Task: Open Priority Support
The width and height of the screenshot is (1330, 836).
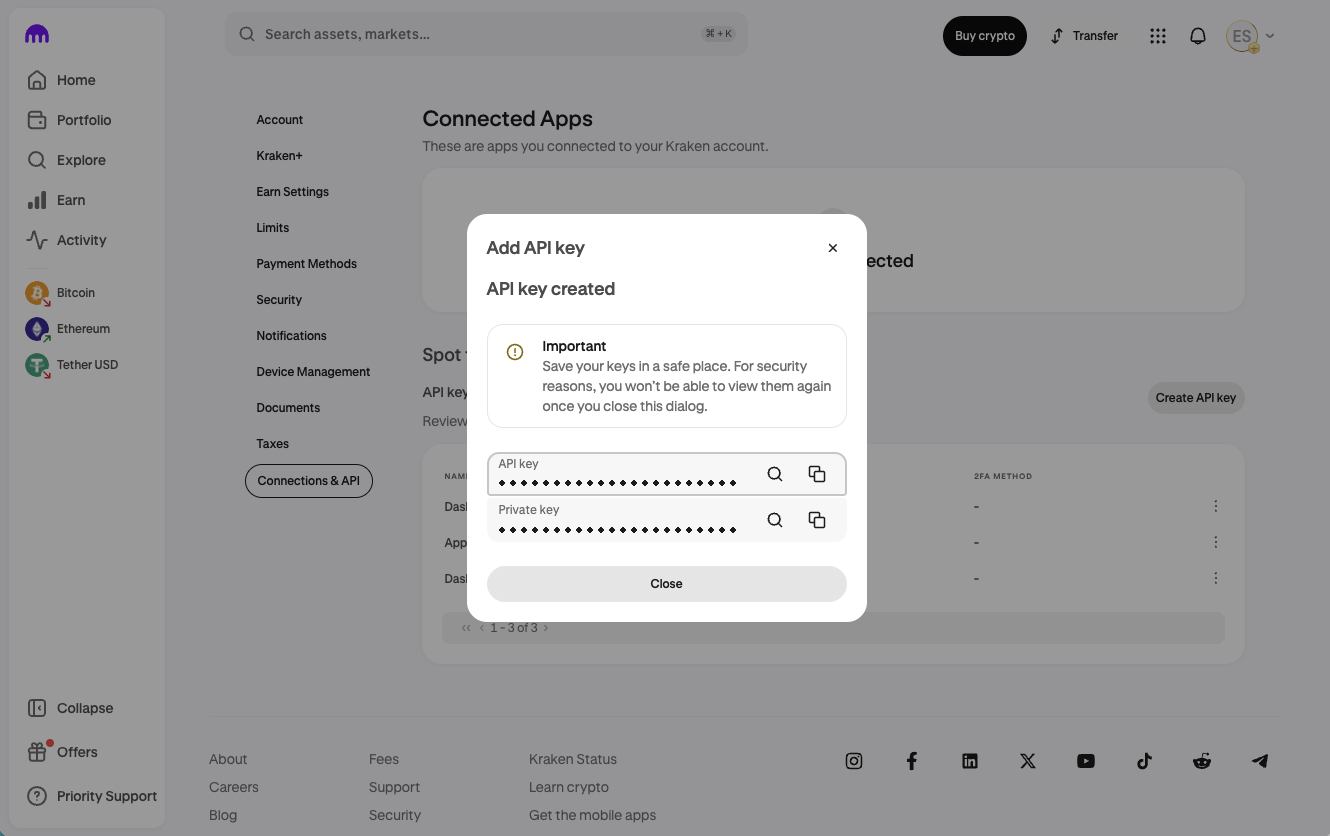Action: pyautogui.click(x=92, y=796)
